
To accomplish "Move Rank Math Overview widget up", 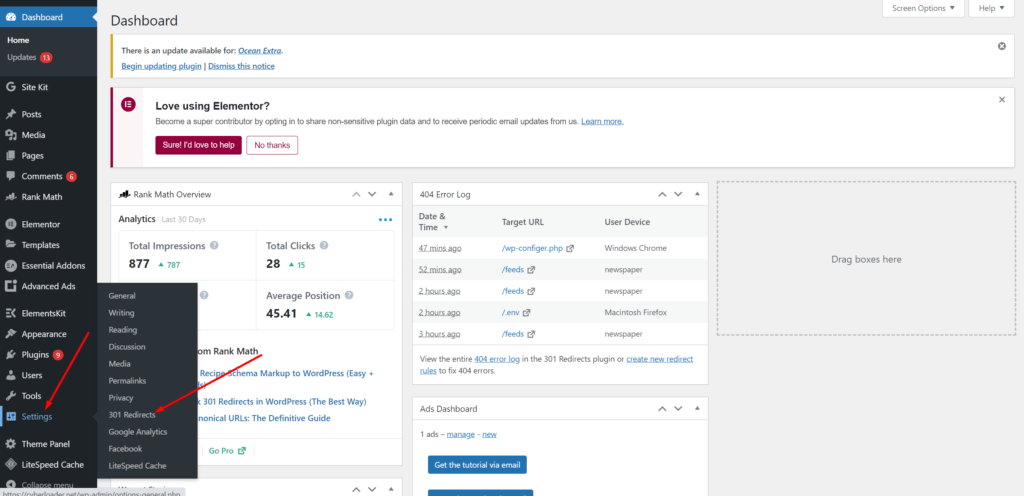I will (356, 194).
